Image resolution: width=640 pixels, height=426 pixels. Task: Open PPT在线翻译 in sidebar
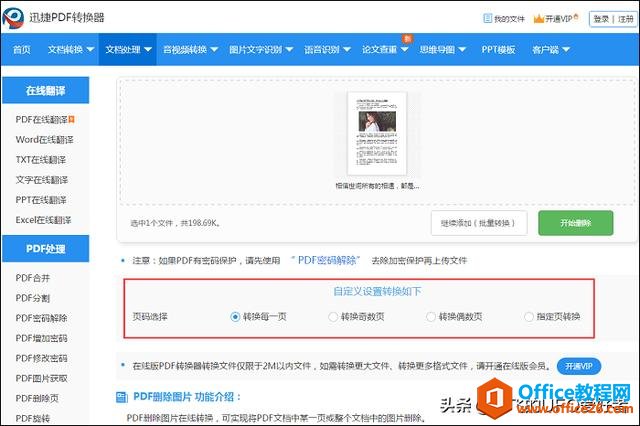40,200
